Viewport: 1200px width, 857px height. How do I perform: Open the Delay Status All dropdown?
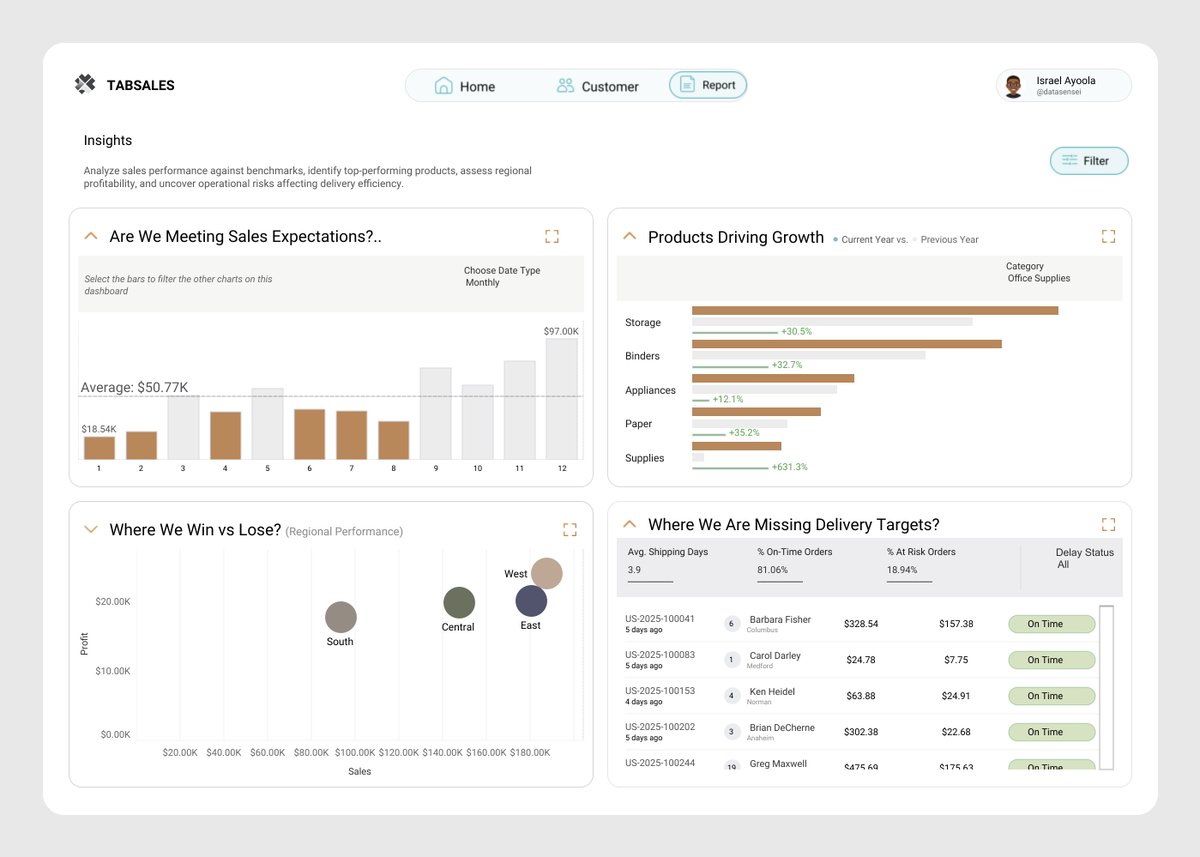tap(1084, 558)
